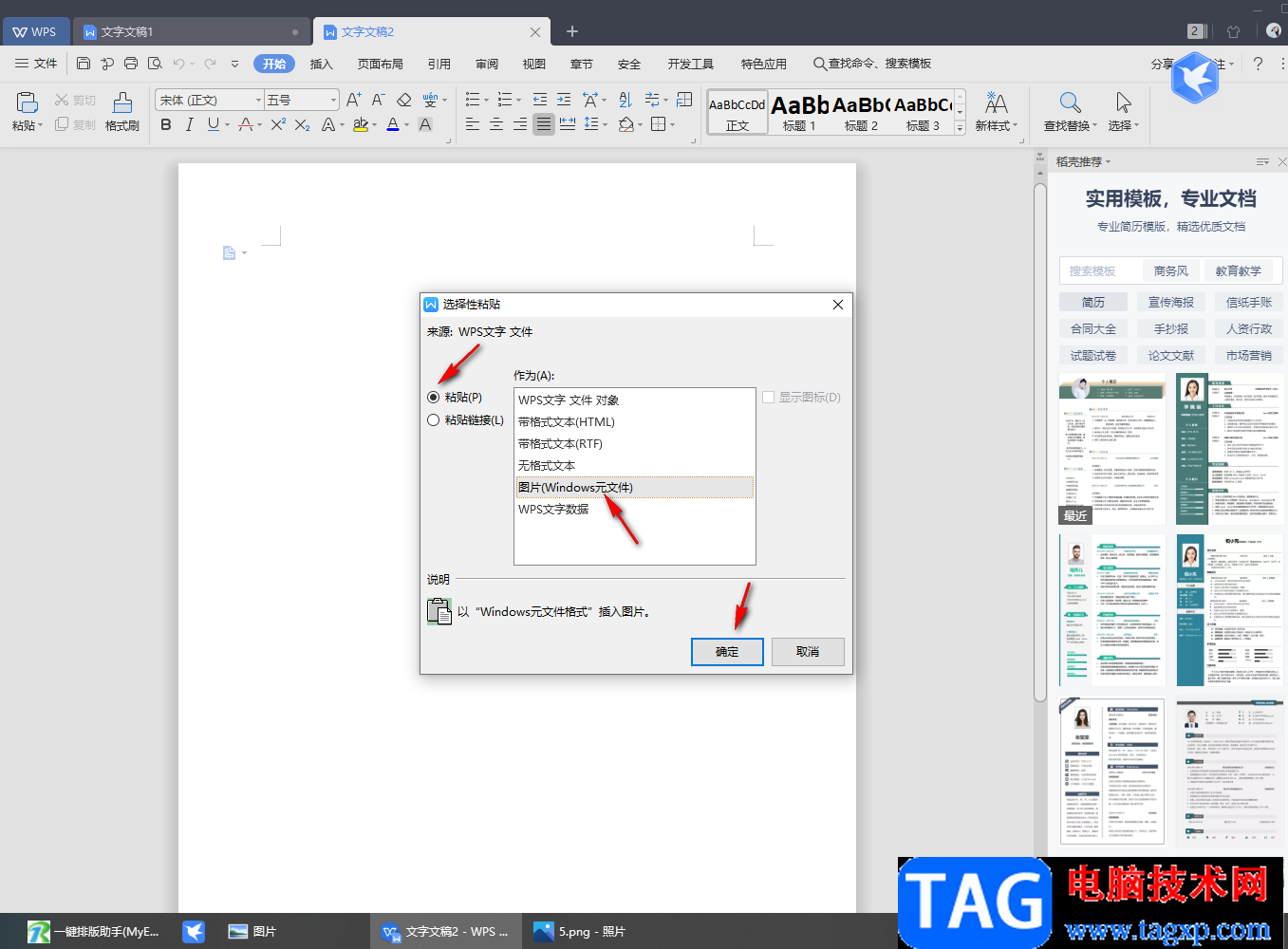
Task: Apply character shading icon
Action: pyautogui.click(x=425, y=124)
